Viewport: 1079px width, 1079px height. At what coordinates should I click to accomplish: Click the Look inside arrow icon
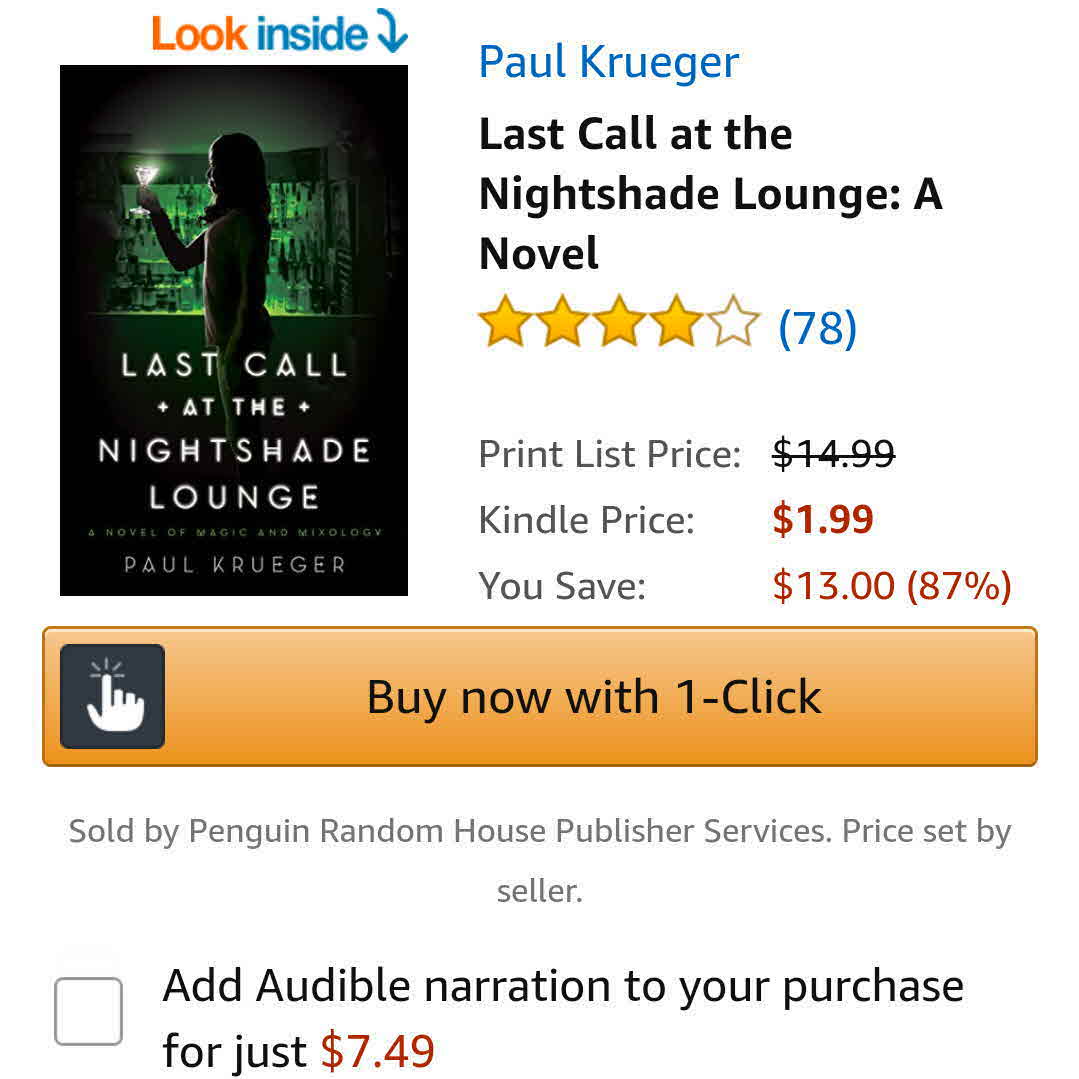coord(392,30)
